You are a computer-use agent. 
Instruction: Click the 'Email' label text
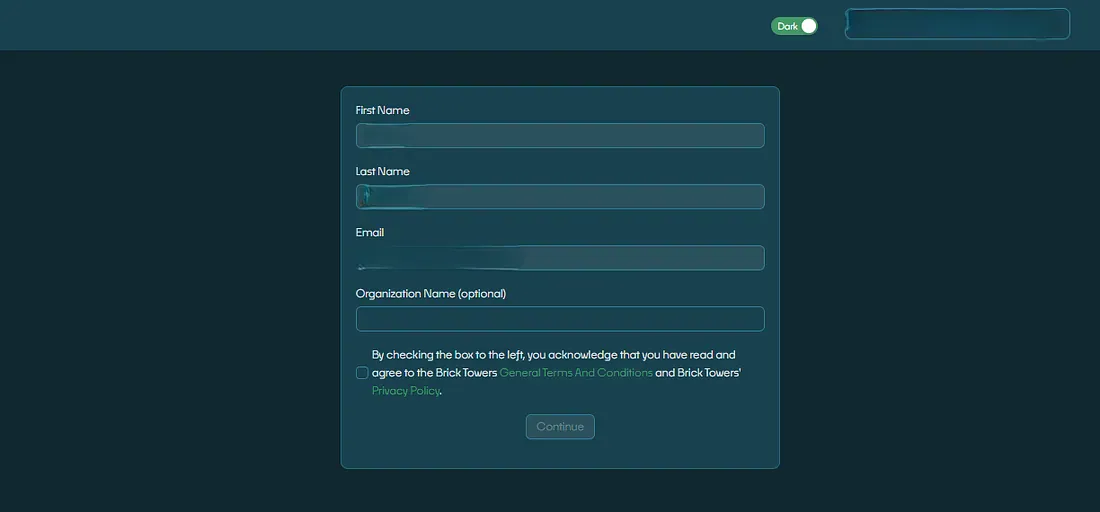pyautogui.click(x=370, y=232)
